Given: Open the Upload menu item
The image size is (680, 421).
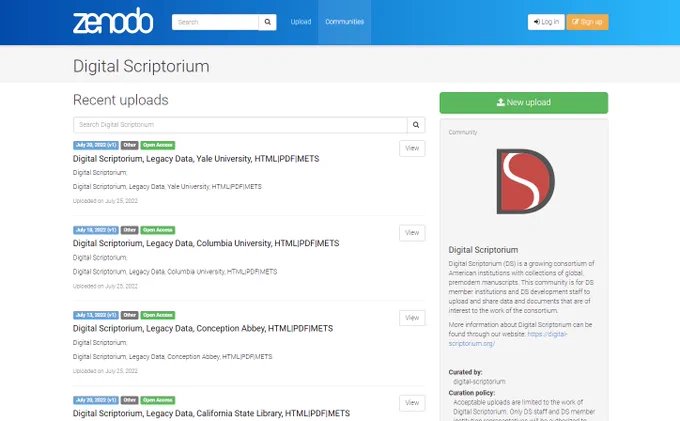Looking at the screenshot, I should coord(301,22).
